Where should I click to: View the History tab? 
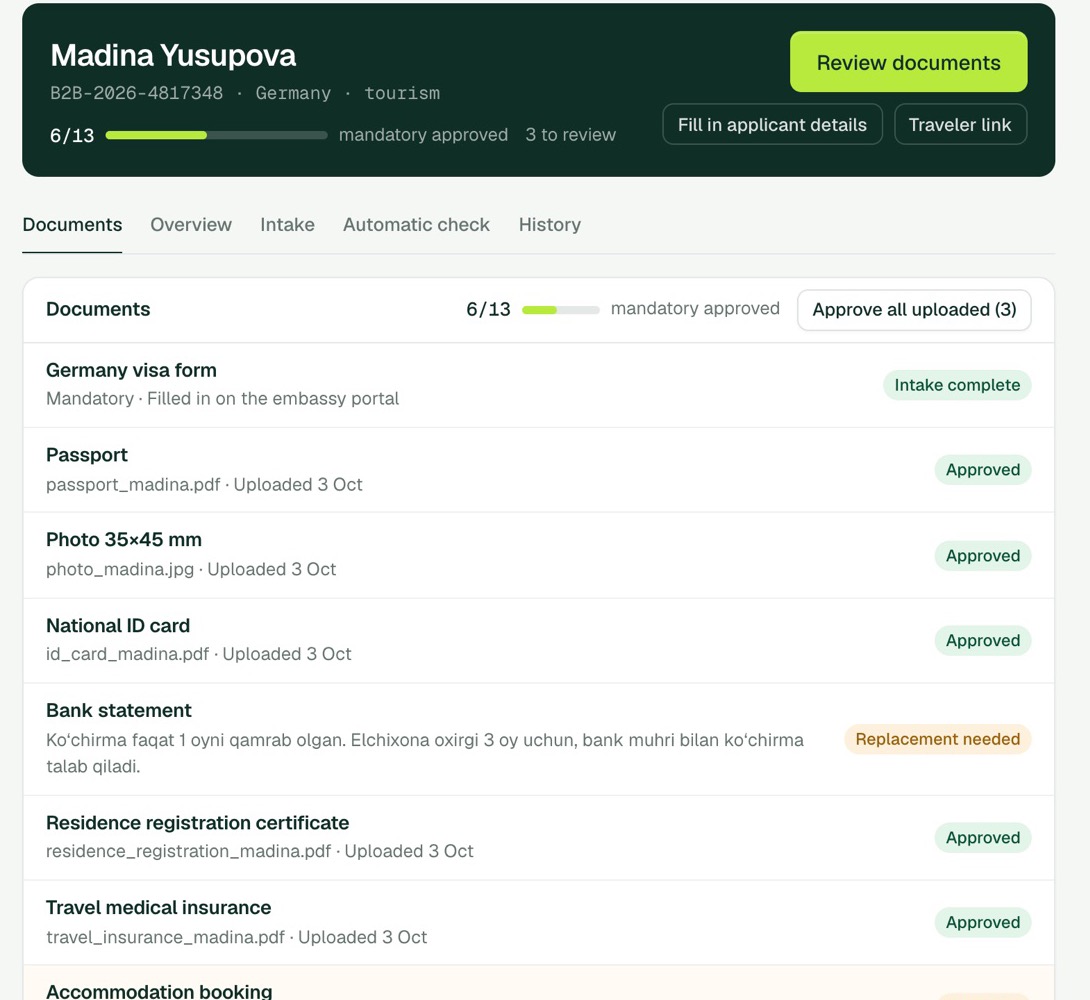tap(550, 224)
